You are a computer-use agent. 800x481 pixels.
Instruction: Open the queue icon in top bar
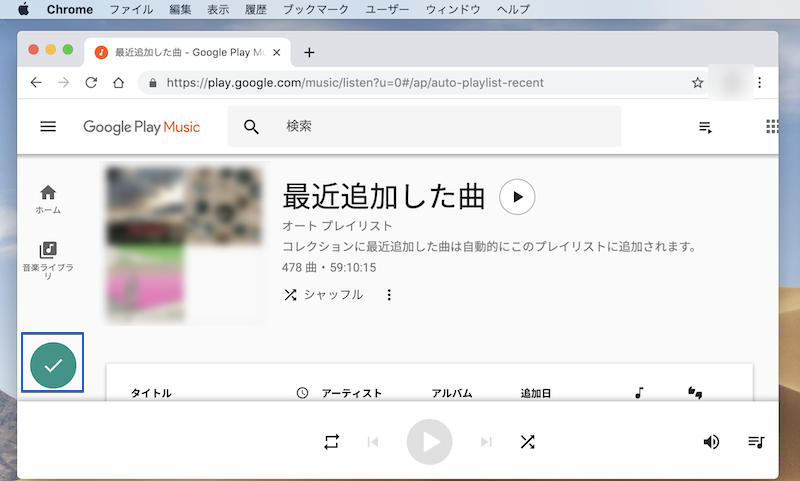705,127
